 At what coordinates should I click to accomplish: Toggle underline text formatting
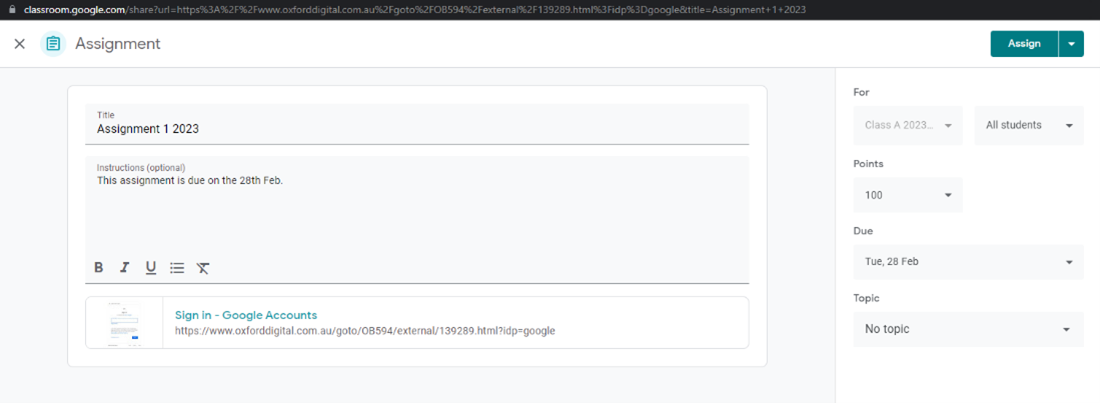click(151, 267)
